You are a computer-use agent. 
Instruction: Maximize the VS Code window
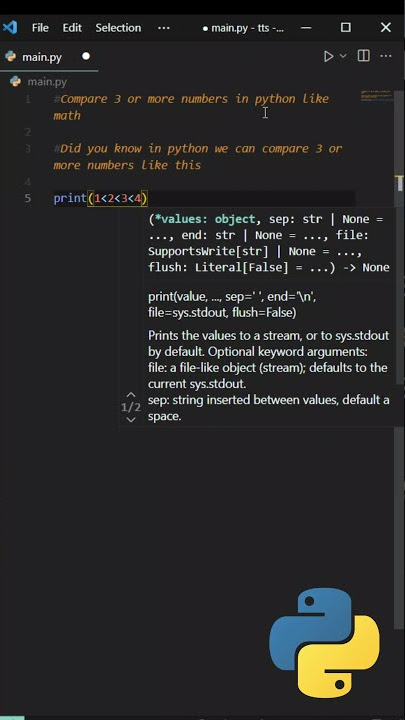click(346, 28)
